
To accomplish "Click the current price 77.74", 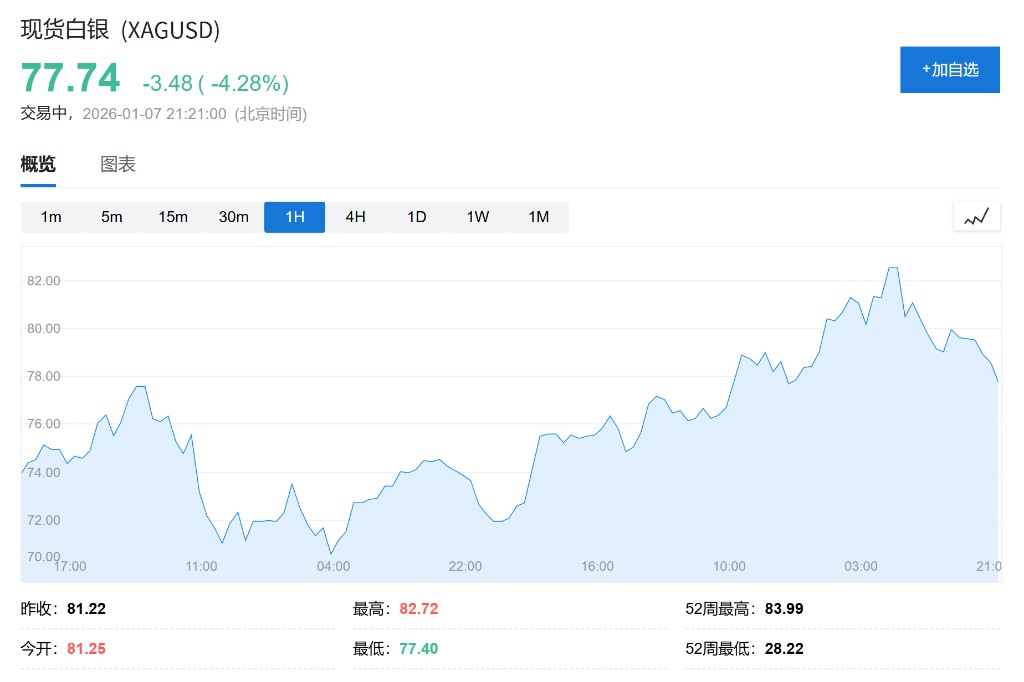I will [x=70, y=78].
